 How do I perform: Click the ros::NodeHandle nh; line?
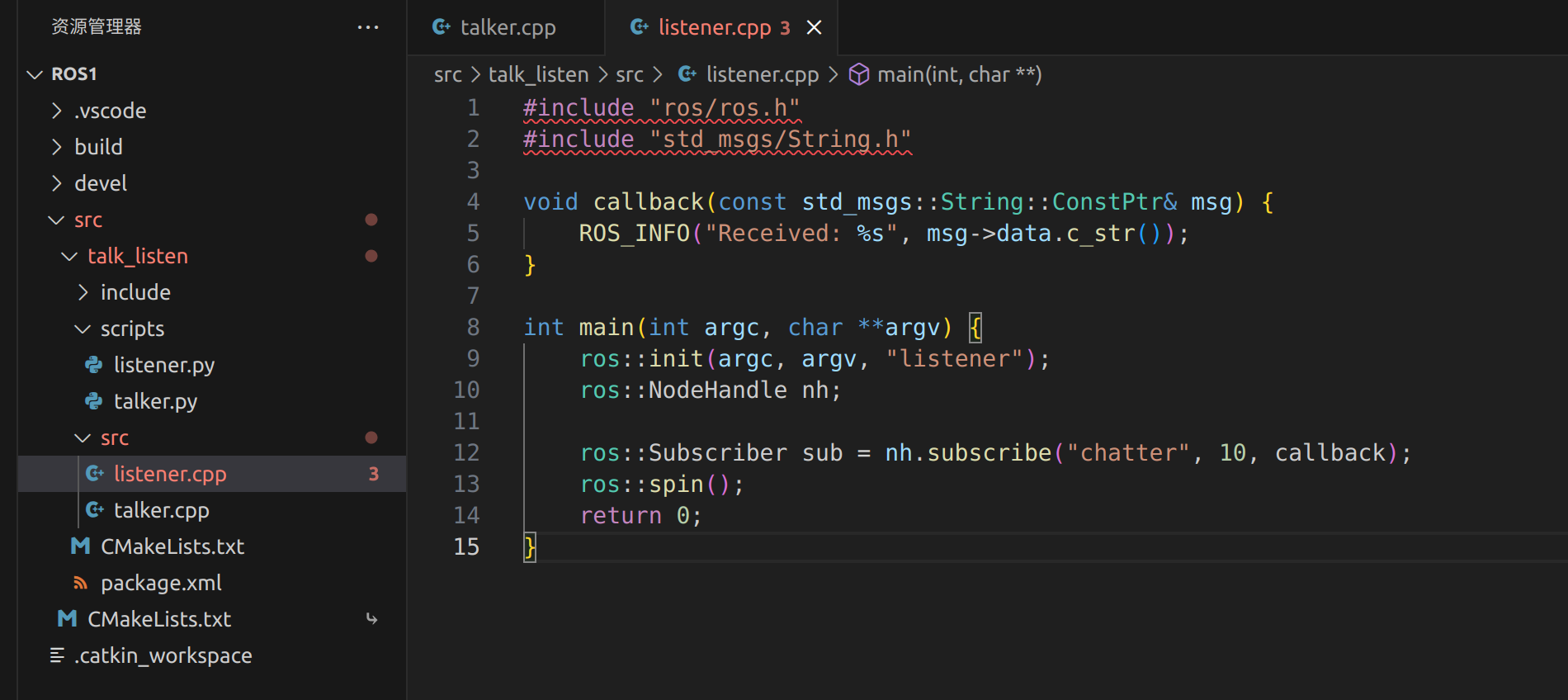(x=711, y=390)
